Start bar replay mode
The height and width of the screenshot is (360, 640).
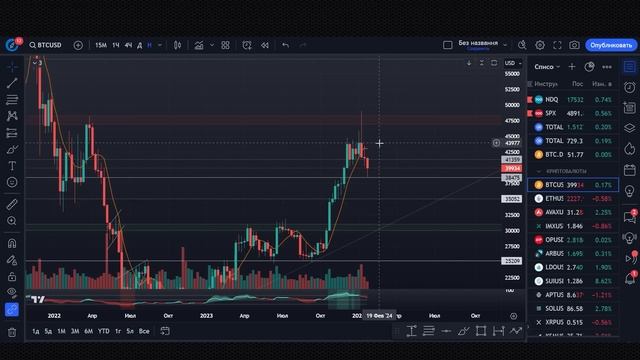265,45
